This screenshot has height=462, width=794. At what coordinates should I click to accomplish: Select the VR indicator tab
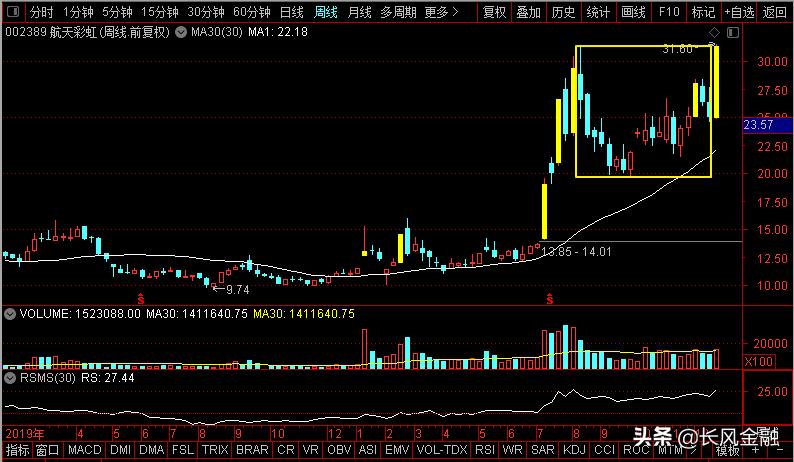(310, 450)
